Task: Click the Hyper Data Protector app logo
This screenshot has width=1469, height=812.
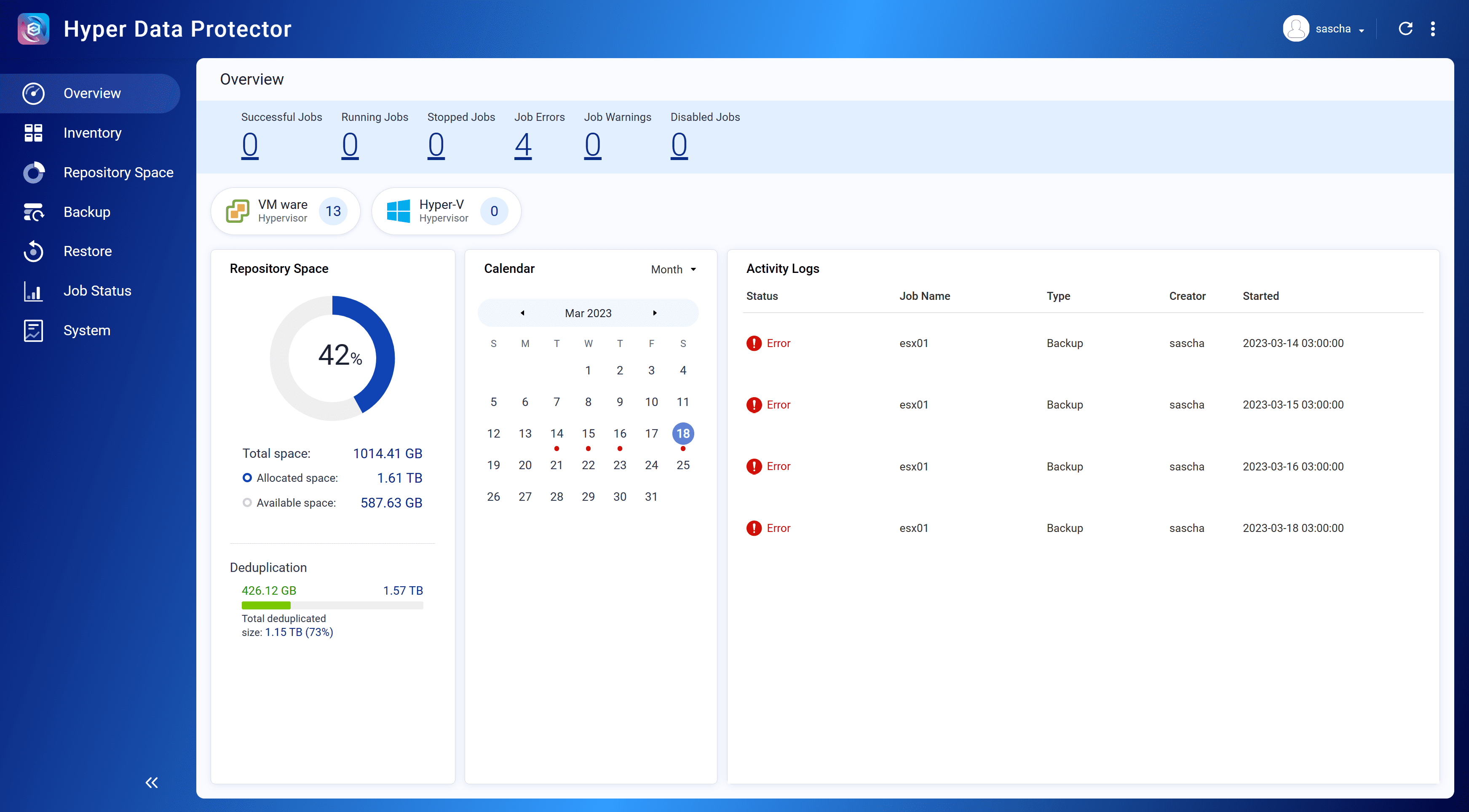Action: [33, 29]
